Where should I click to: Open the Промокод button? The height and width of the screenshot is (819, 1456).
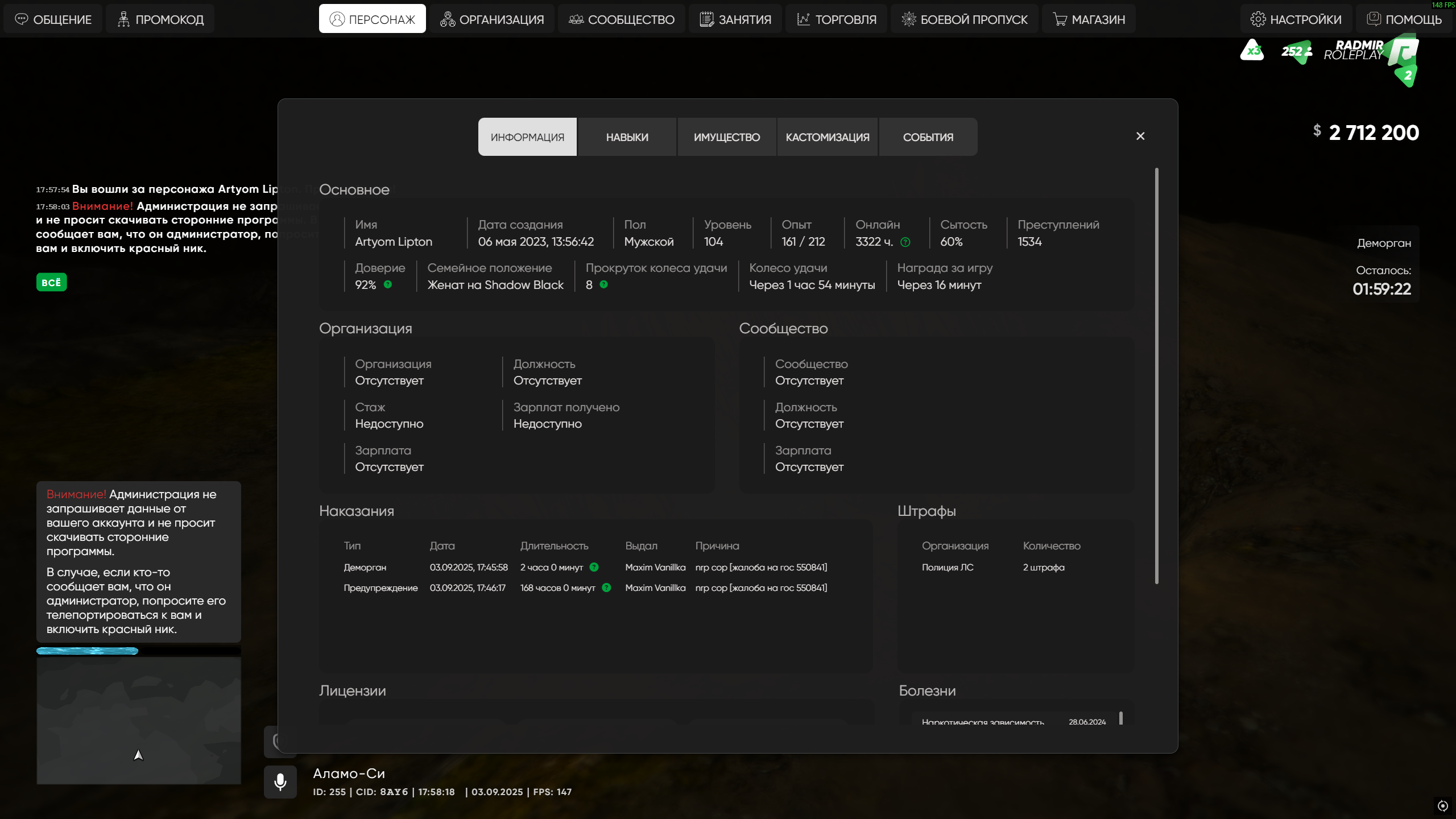click(160, 19)
